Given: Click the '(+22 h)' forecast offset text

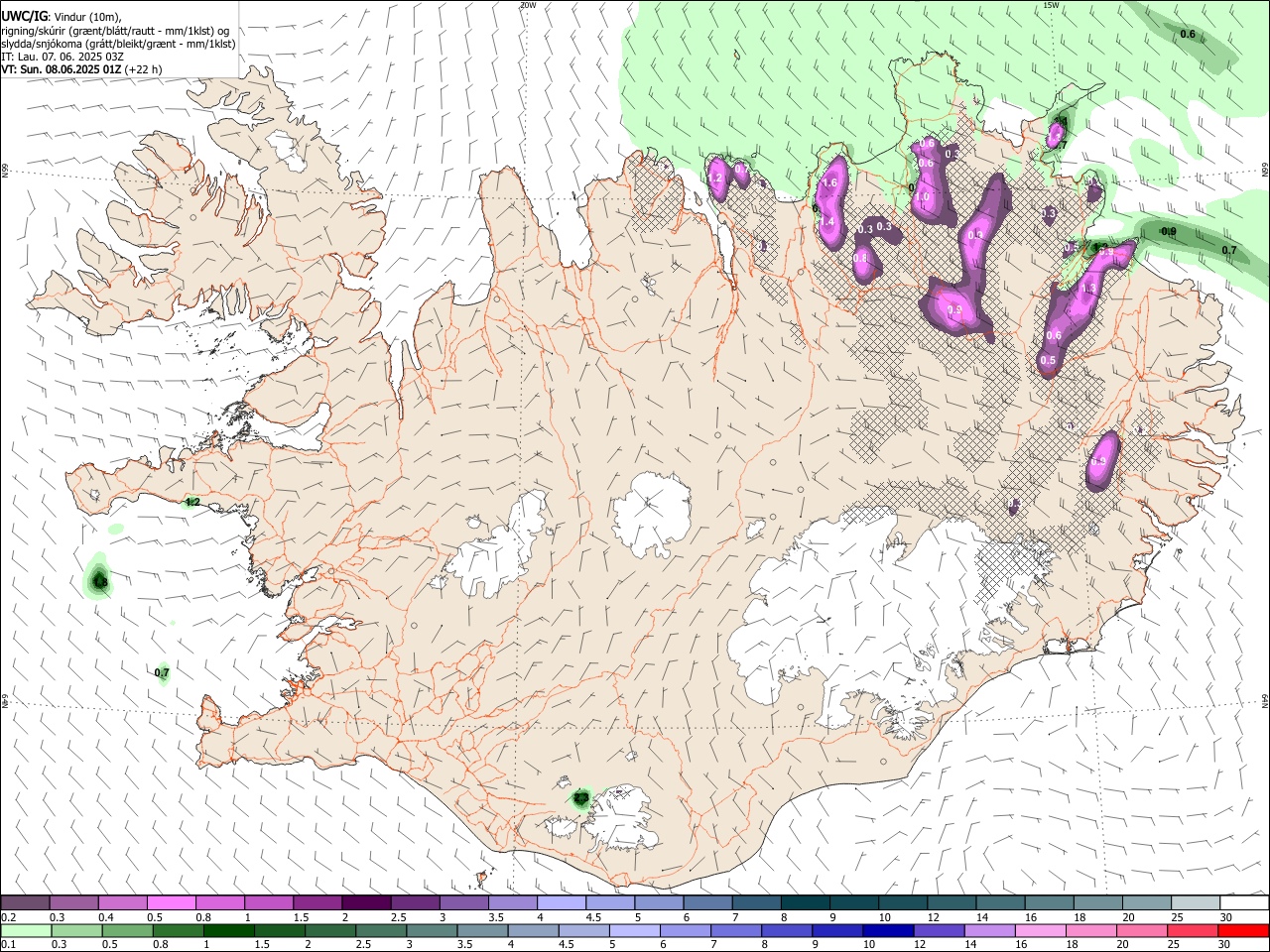Looking at the screenshot, I should coord(144,69).
